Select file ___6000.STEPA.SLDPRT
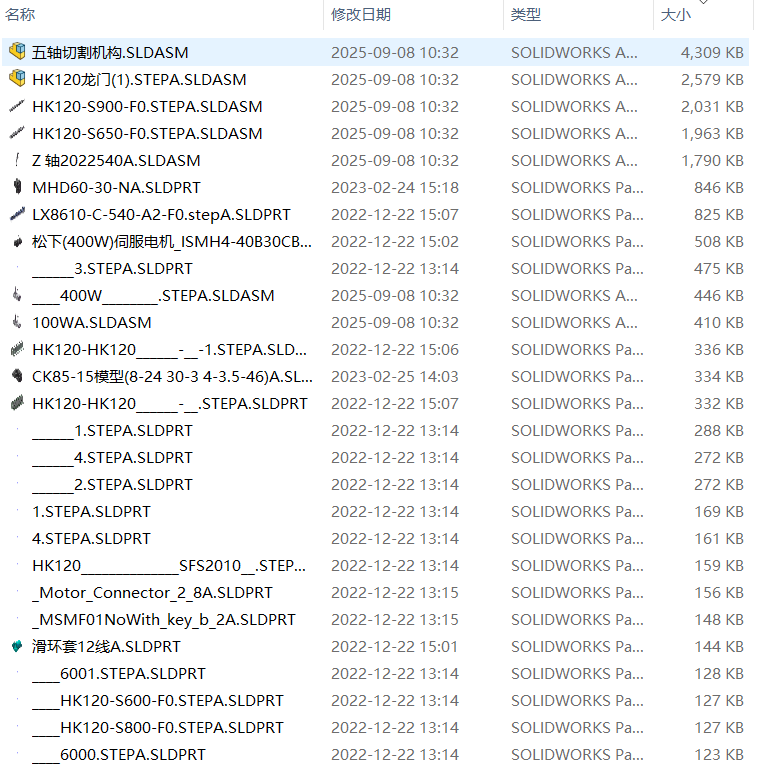Image resolution: width=760 pixels, height=775 pixels. [x=119, y=755]
